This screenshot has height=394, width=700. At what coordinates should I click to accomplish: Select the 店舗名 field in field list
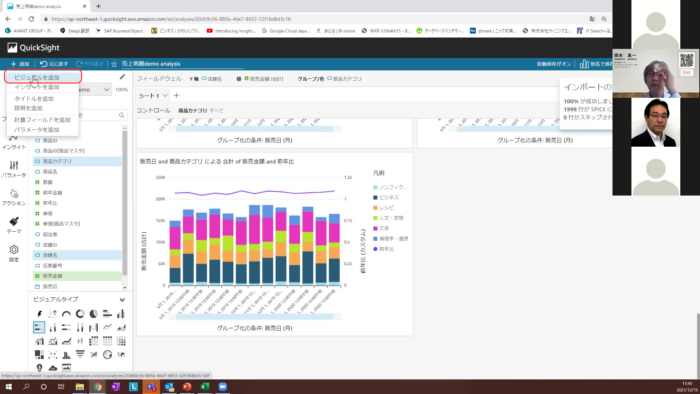[77, 255]
